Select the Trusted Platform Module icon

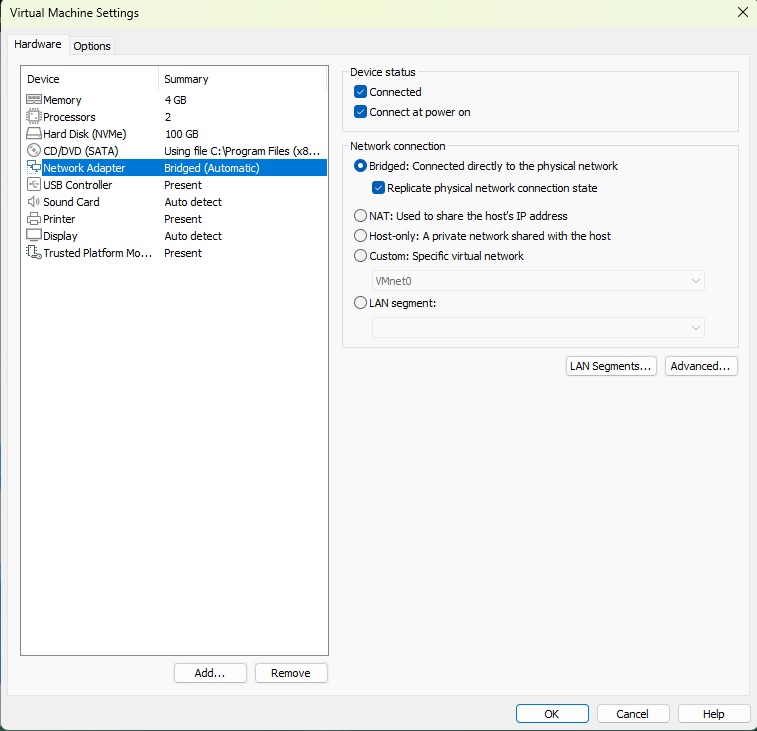pos(33,253)
